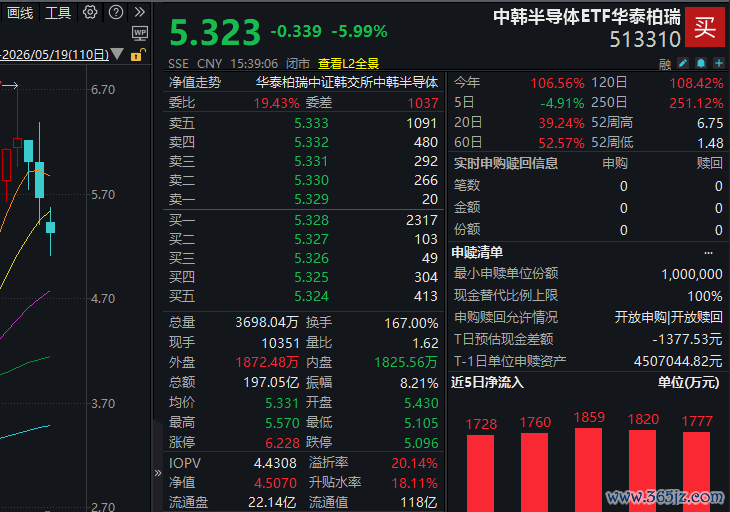Click the IOPV value 4.4308
Viewport: 730px width, 512px height.
(x=275, y=463)
